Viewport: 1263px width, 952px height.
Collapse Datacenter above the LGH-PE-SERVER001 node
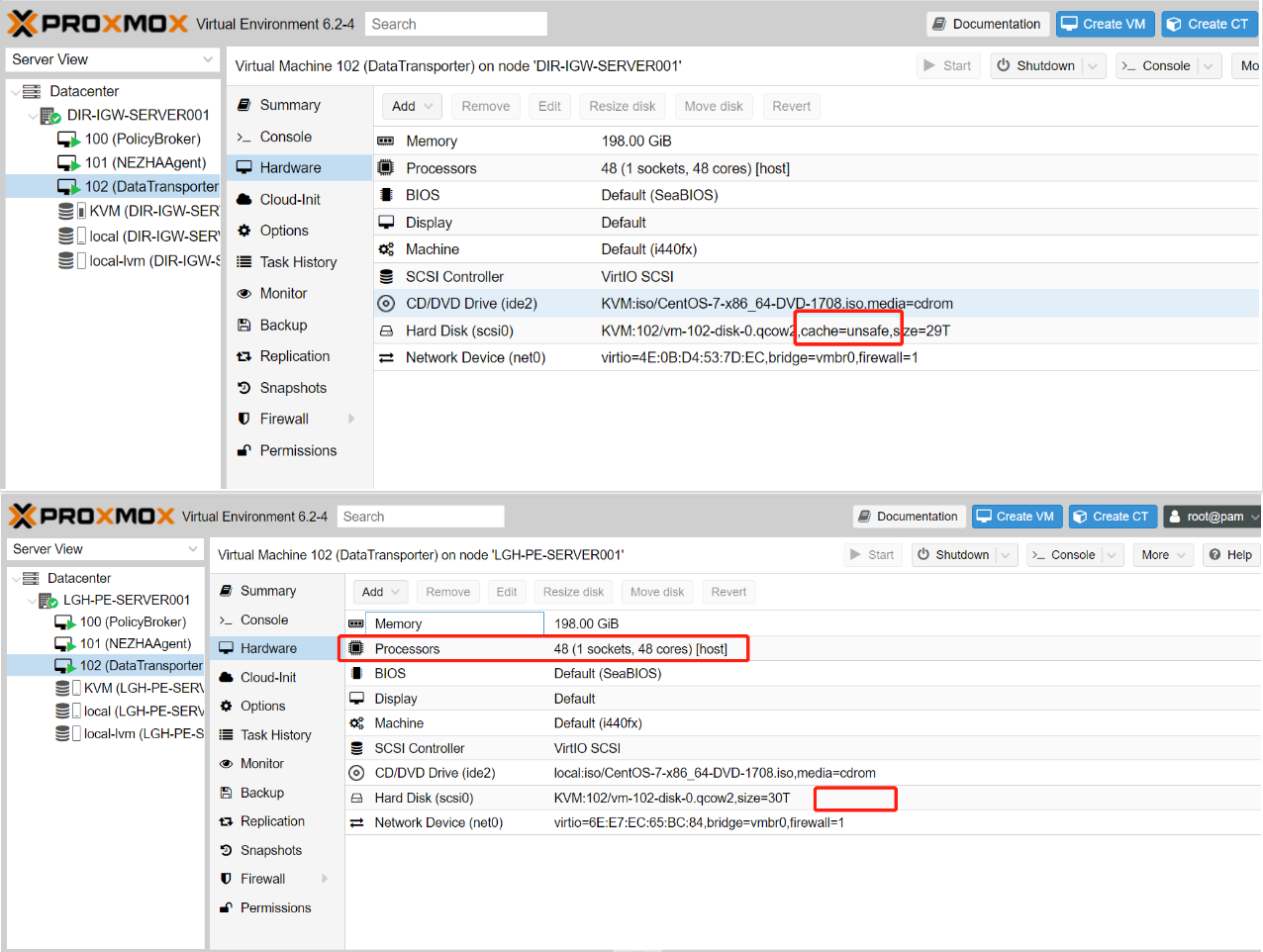pos(15,579)
